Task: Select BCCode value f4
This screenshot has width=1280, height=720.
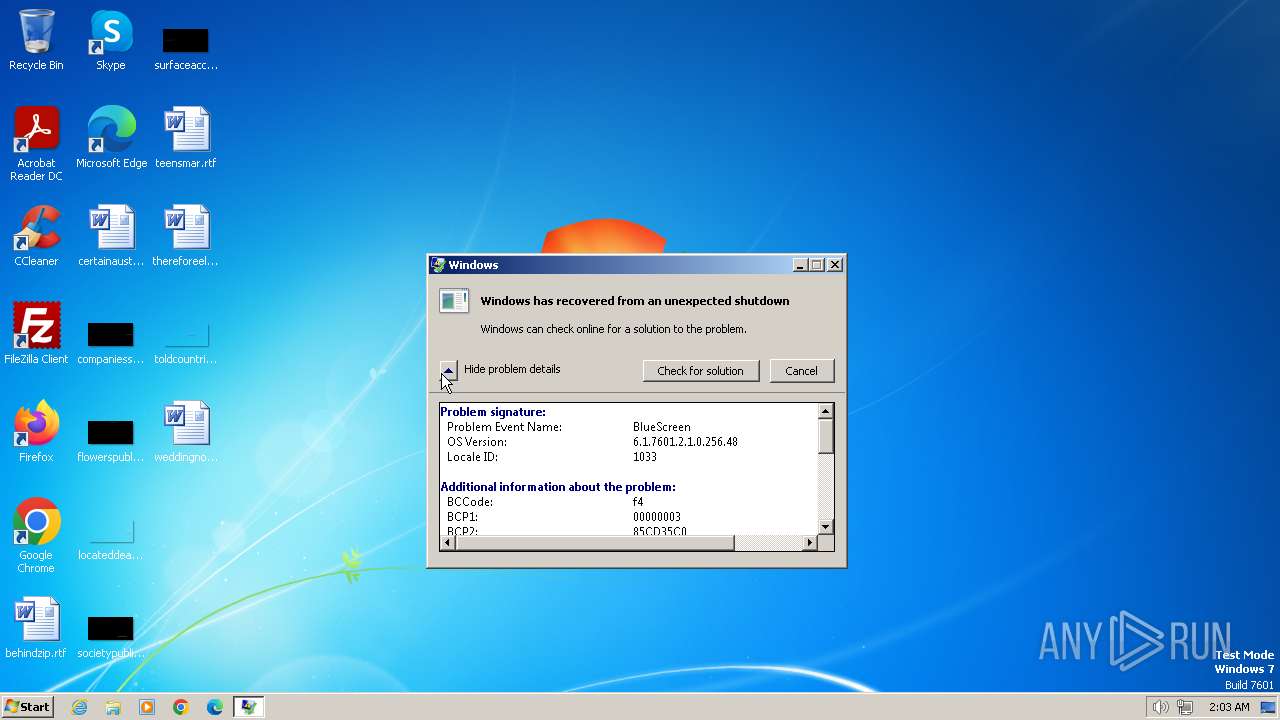Action: (638, 502)
